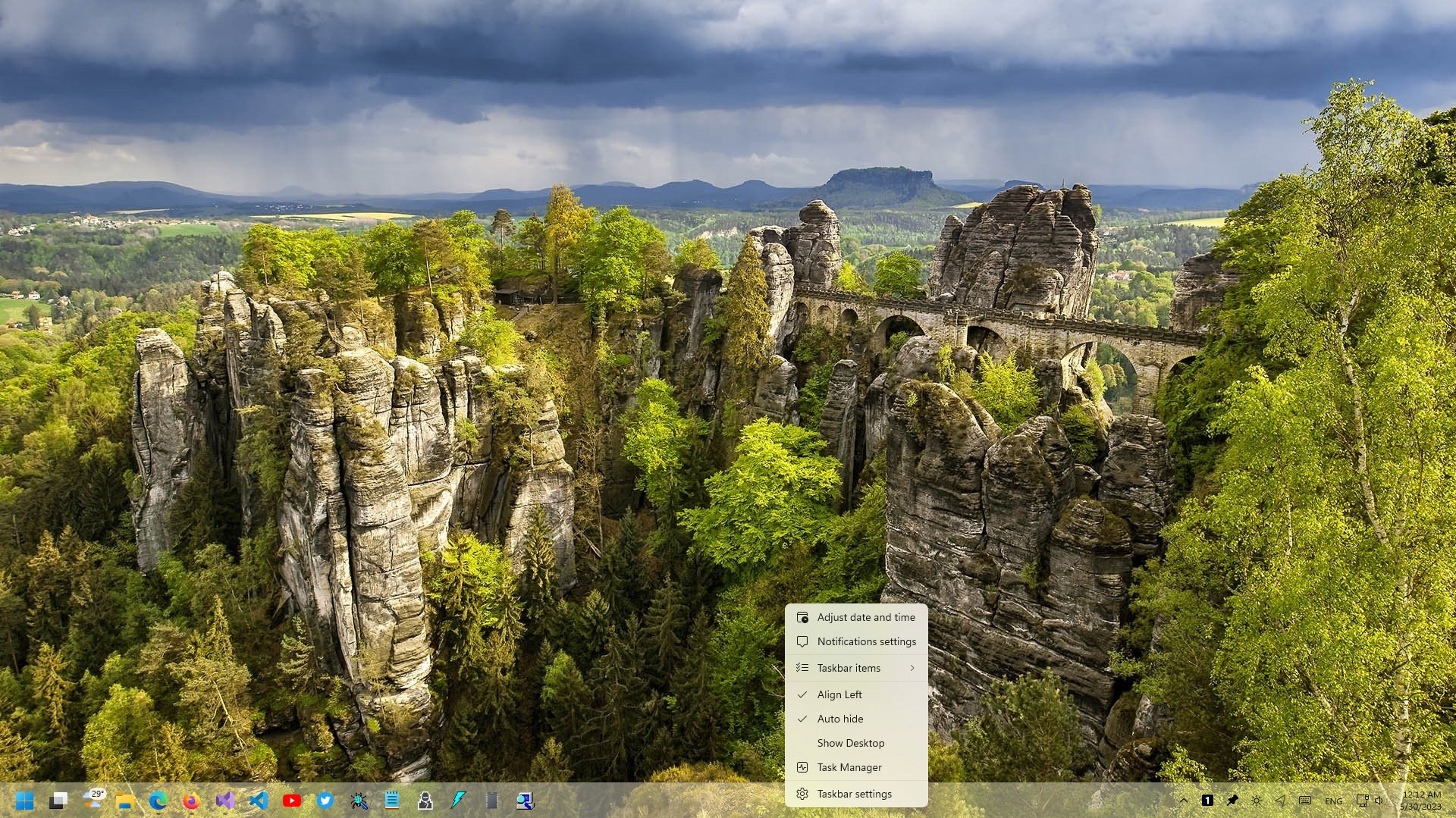
Task: Open Task View on the taskbar
Action: point(58,801)
